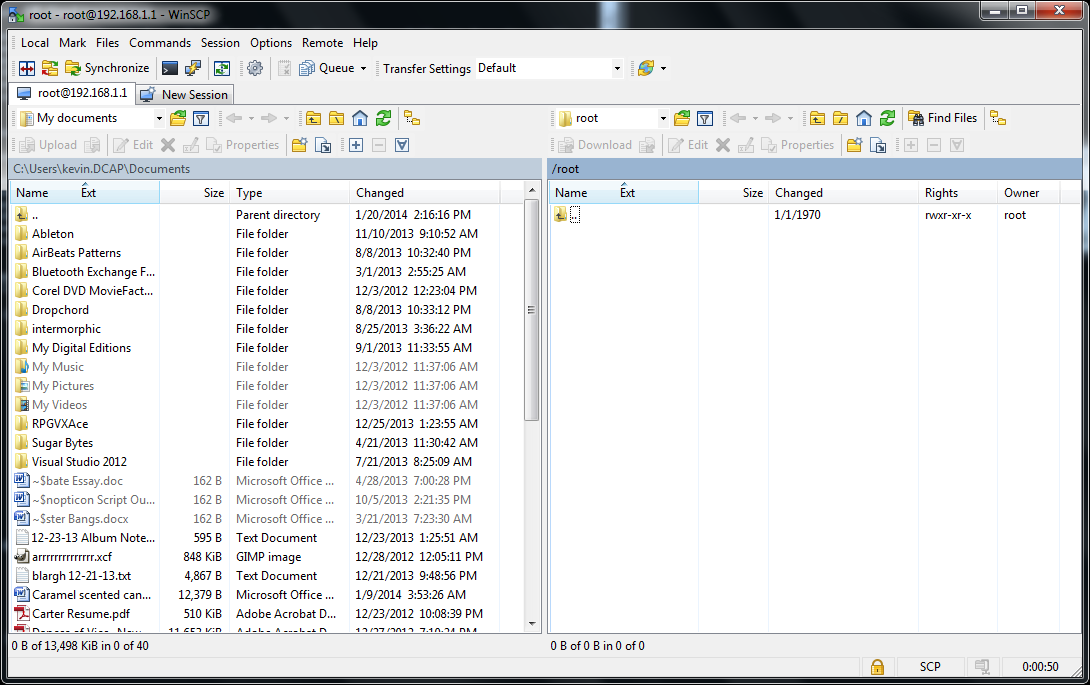The width and height of the screenshot is (1090, 685).
Task: Expand the Queue dropdown arrow
Action: click(x=363, y=68)
